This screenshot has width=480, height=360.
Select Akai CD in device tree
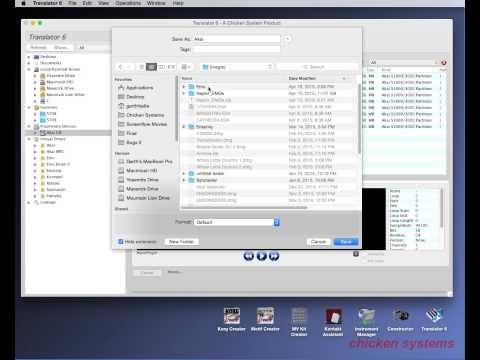click(x=54, y=133)
